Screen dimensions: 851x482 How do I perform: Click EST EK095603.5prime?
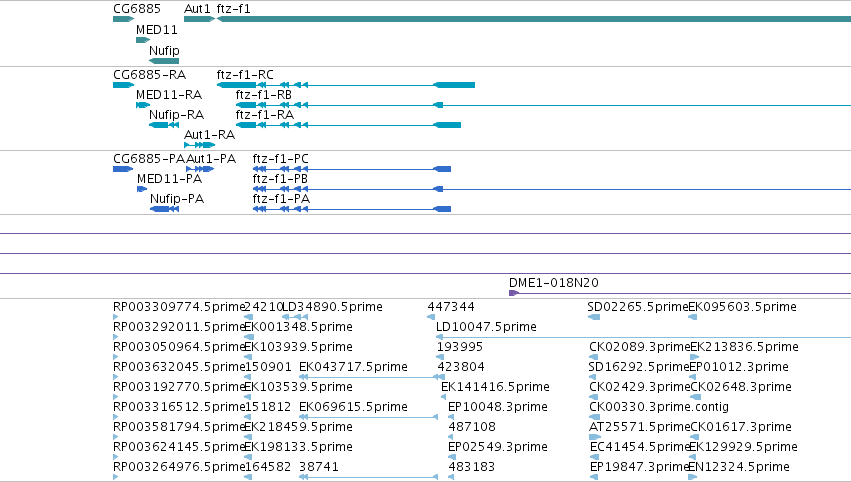point(742,307)
